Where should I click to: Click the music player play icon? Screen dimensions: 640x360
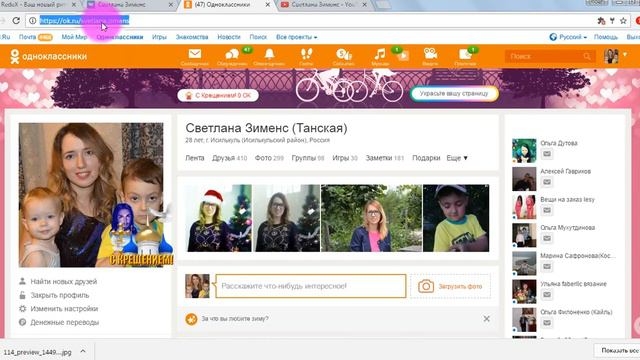[403, 56]
